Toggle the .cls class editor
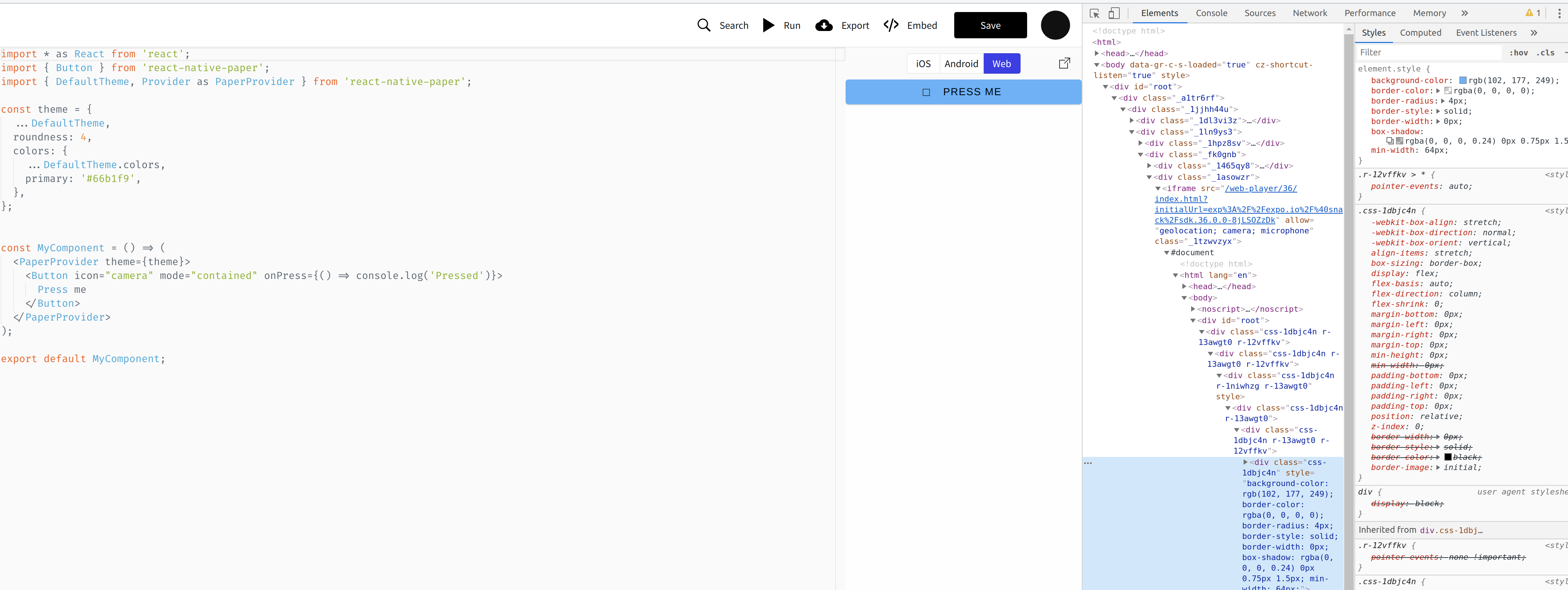Screen dimensions: 1568x590 click(x=1546, y=53)
